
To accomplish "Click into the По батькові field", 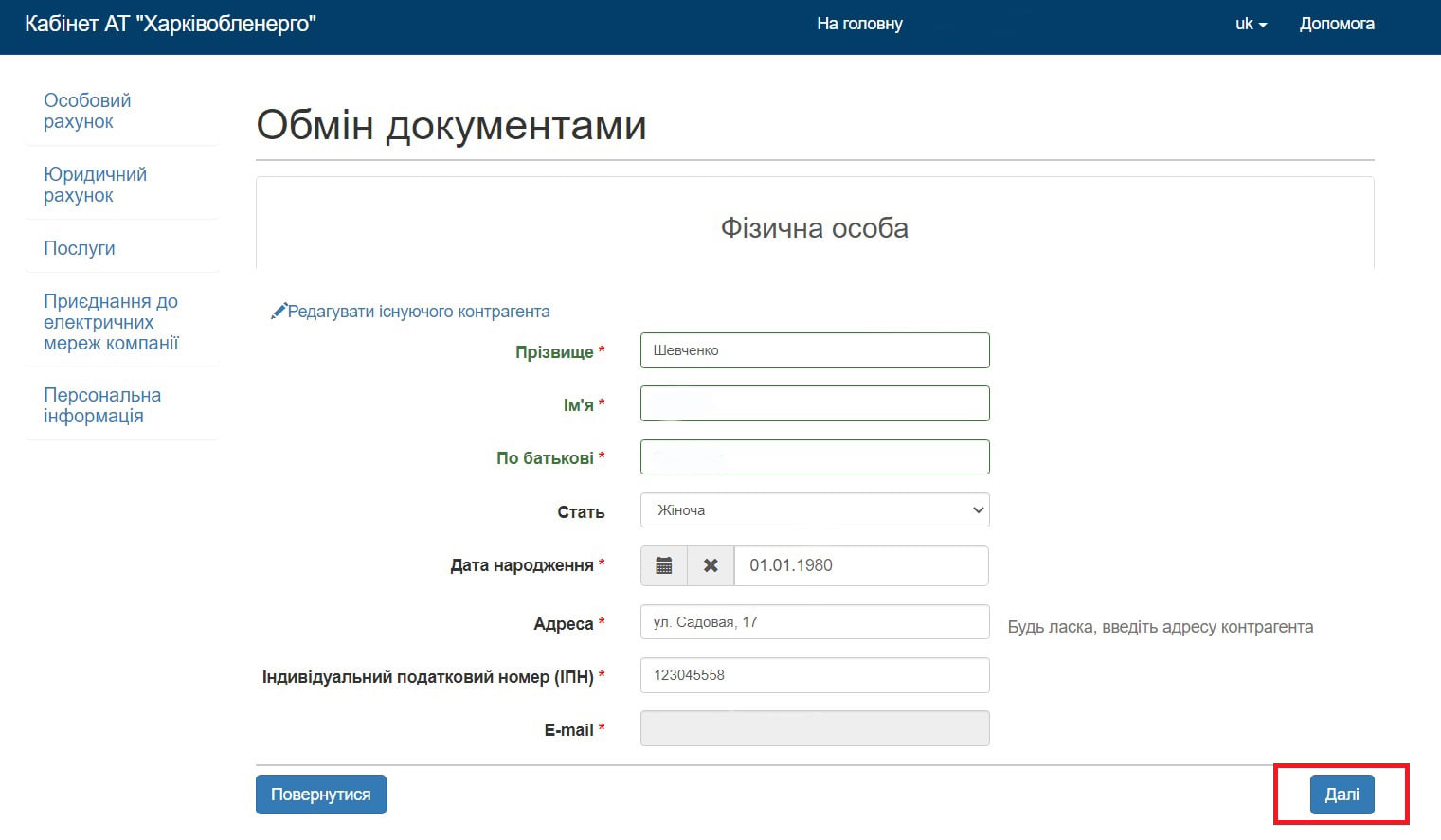I will click(x=815, y=456).
